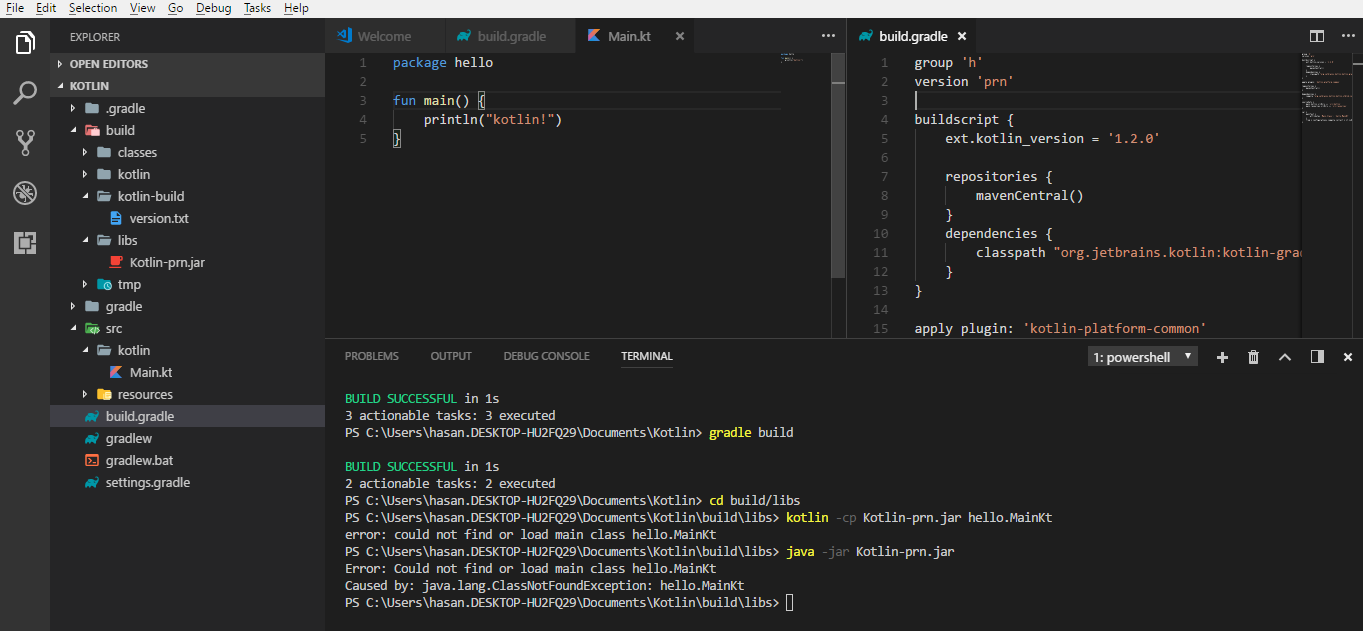Open the Debug view icon
The height and width of the screenshot is (631, 1363).
click(x=25, y=192)
